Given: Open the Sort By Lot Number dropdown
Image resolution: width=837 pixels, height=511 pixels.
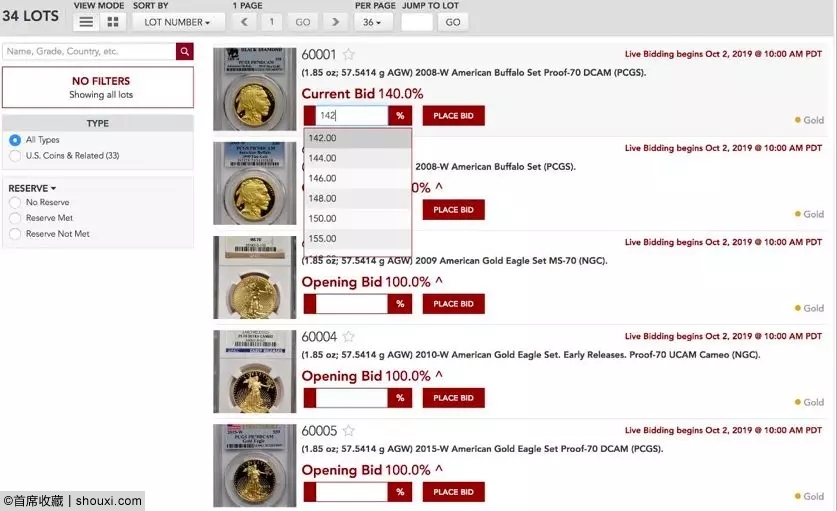Looking at the screenshot, I should (x=178, y=22).
